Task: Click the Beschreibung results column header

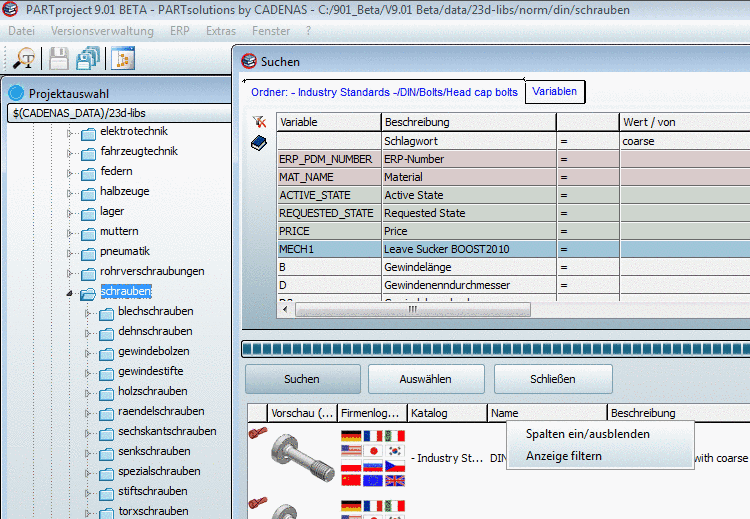Action: [678, 413]
